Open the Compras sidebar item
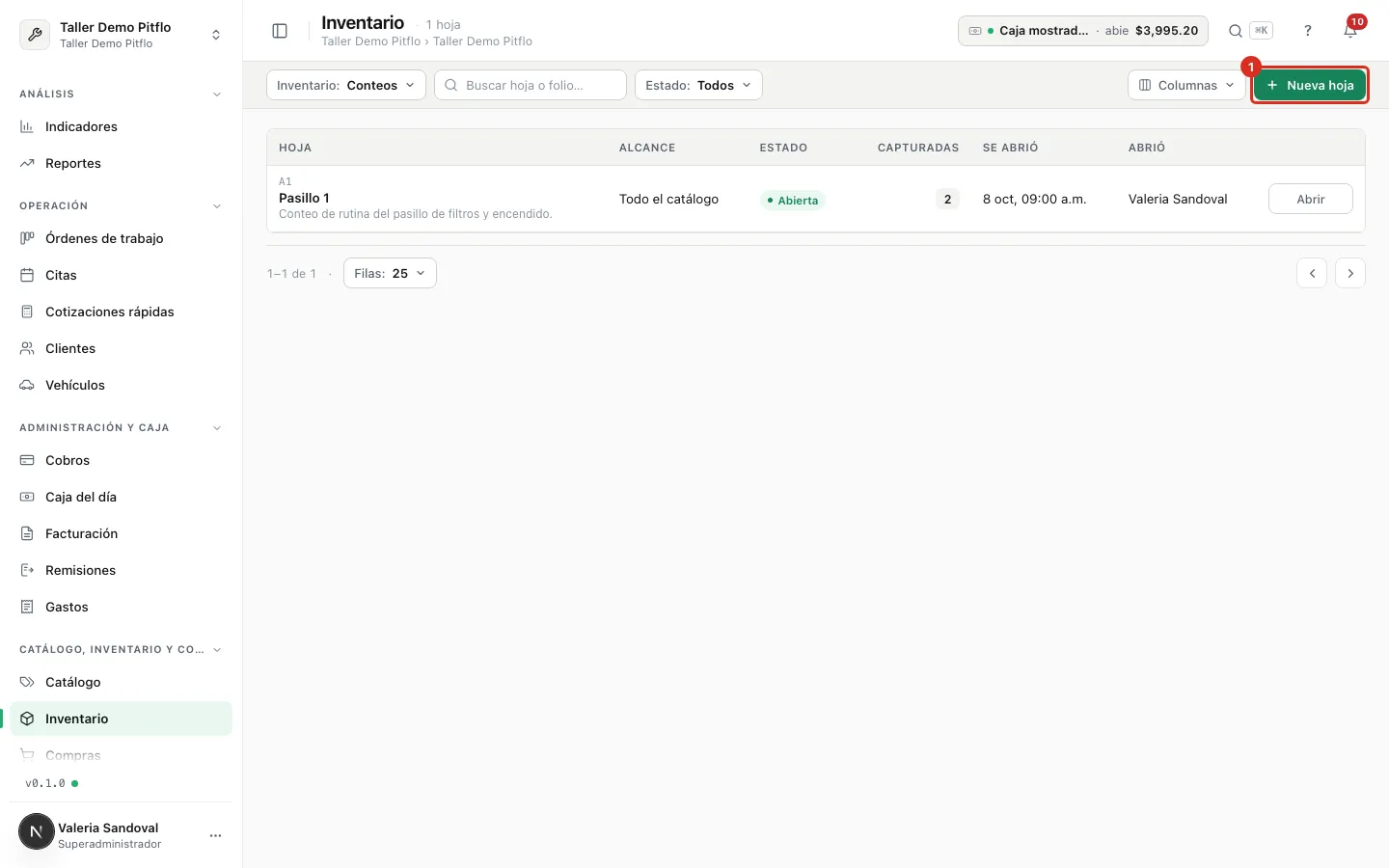This screenshot has width=1389, height=868. click(121, 755)
